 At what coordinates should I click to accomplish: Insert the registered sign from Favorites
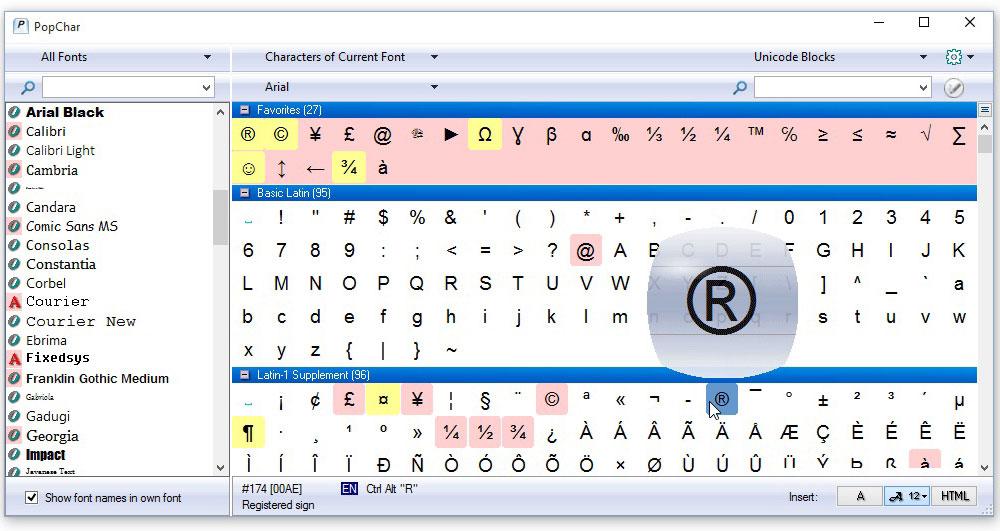248,135
